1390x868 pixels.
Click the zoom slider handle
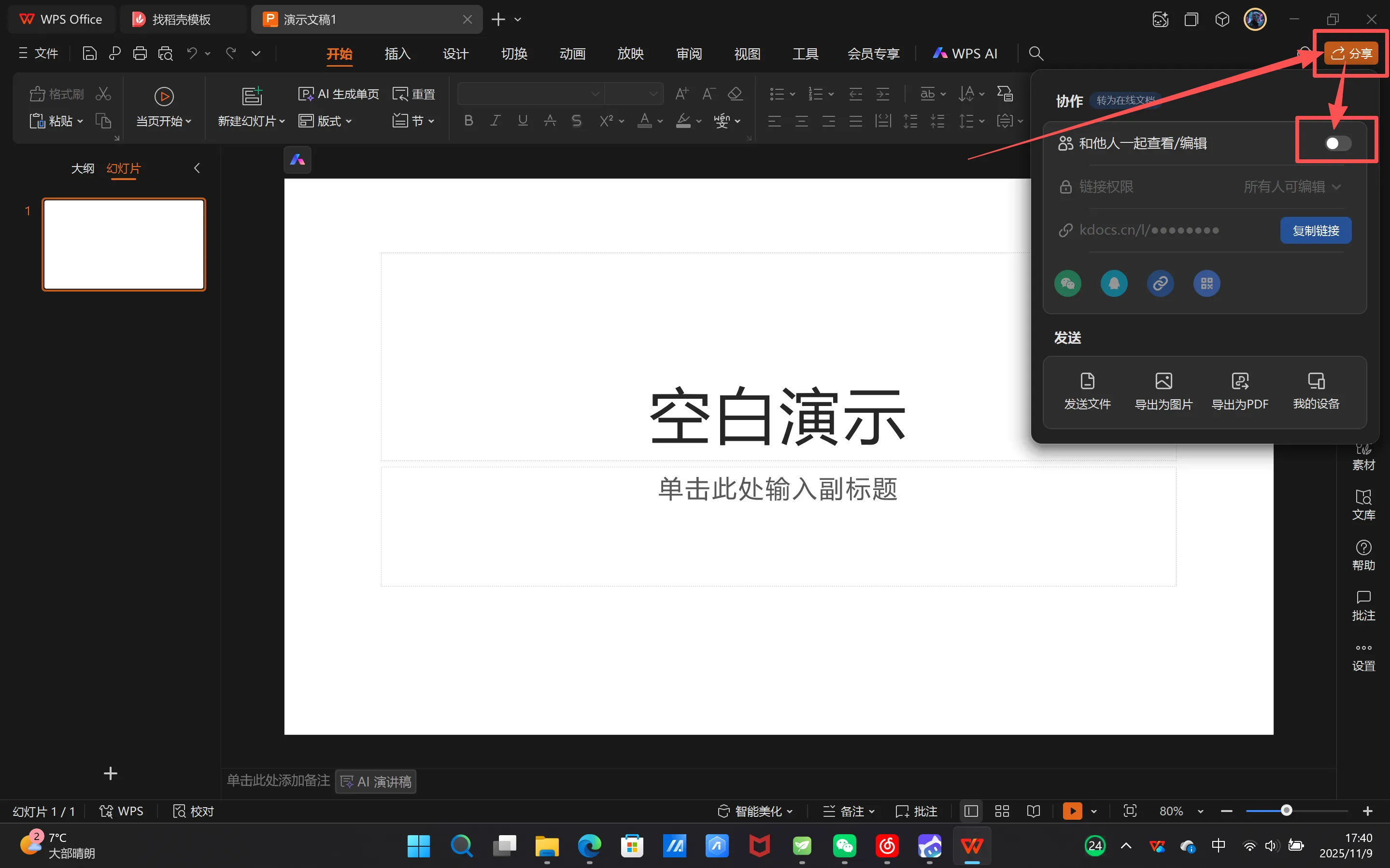coord(1286,810)
